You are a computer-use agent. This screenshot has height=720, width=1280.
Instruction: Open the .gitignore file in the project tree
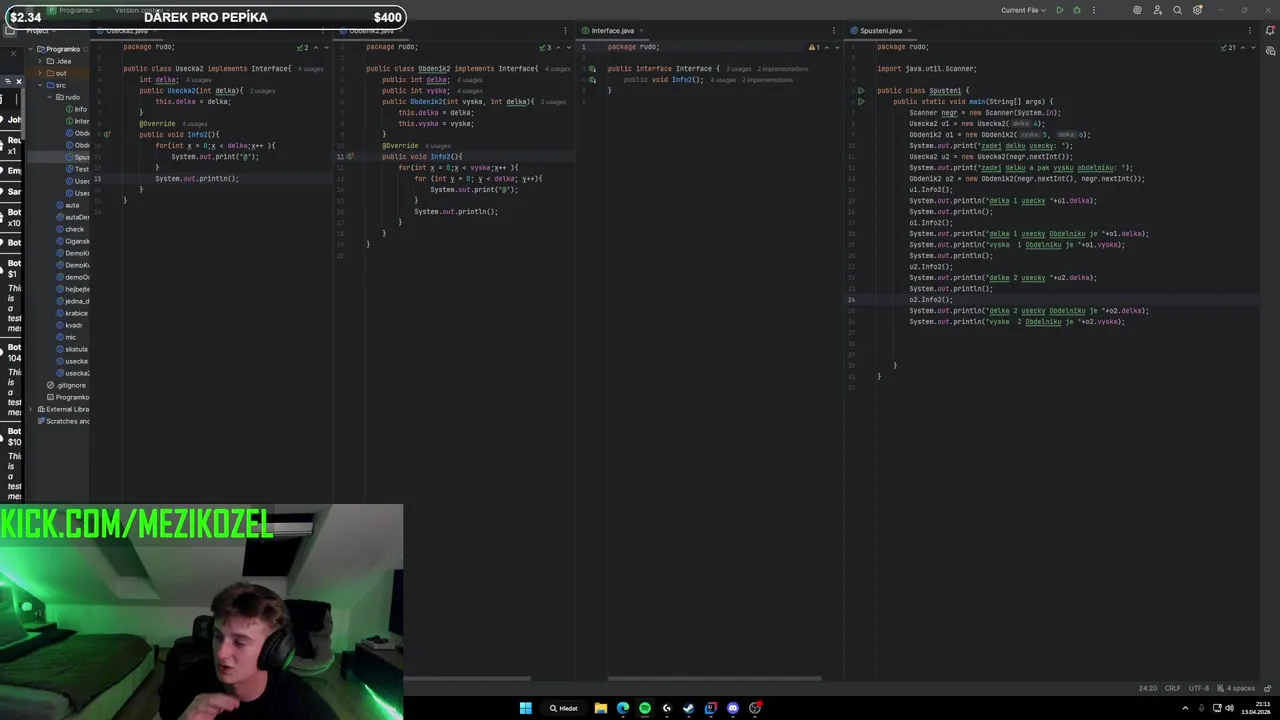click(x=70, y=385)
